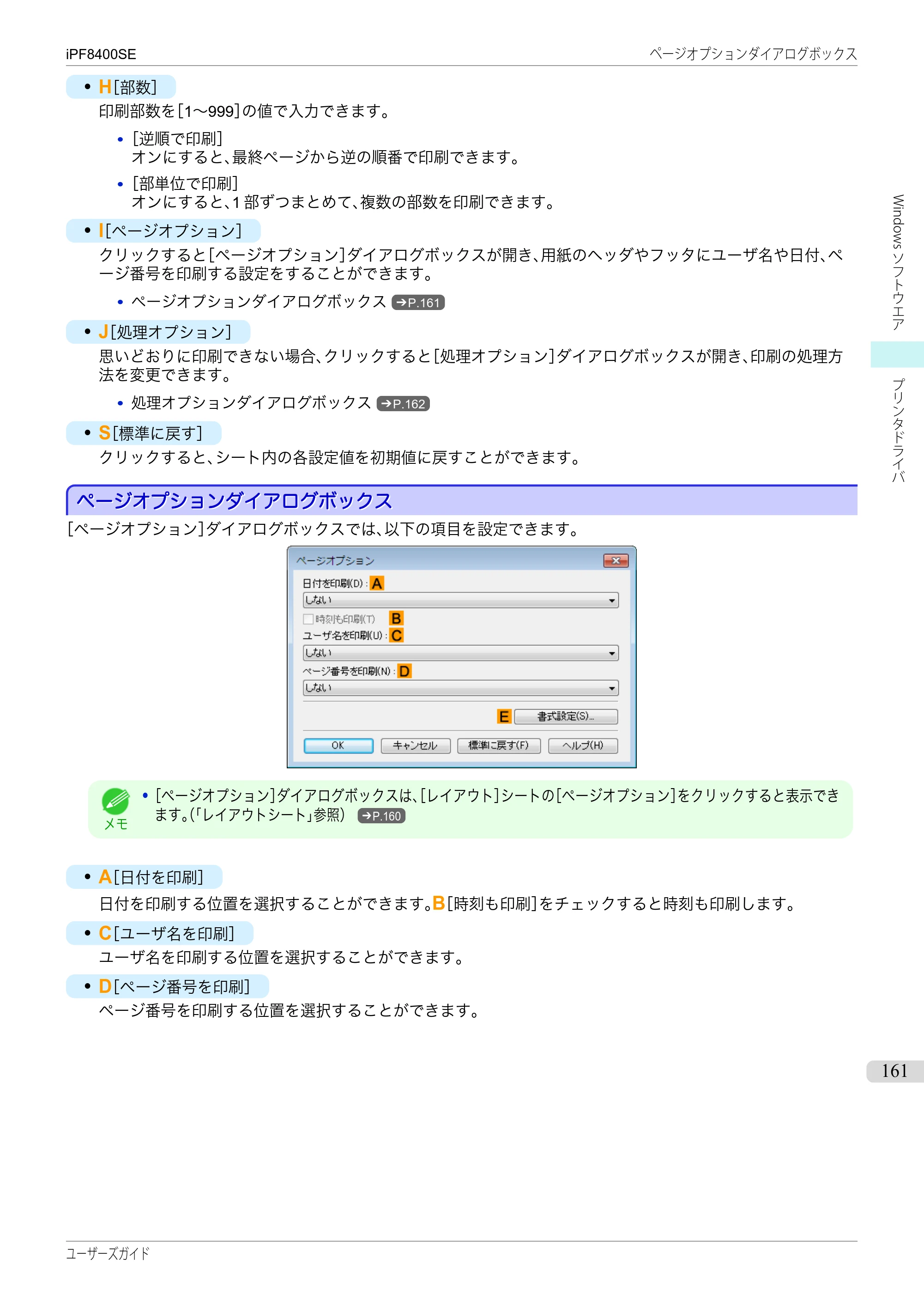Expand the ページ番号を印刷 dropdown
This screenshot has width=924, height=1307.
click(460, 687)
